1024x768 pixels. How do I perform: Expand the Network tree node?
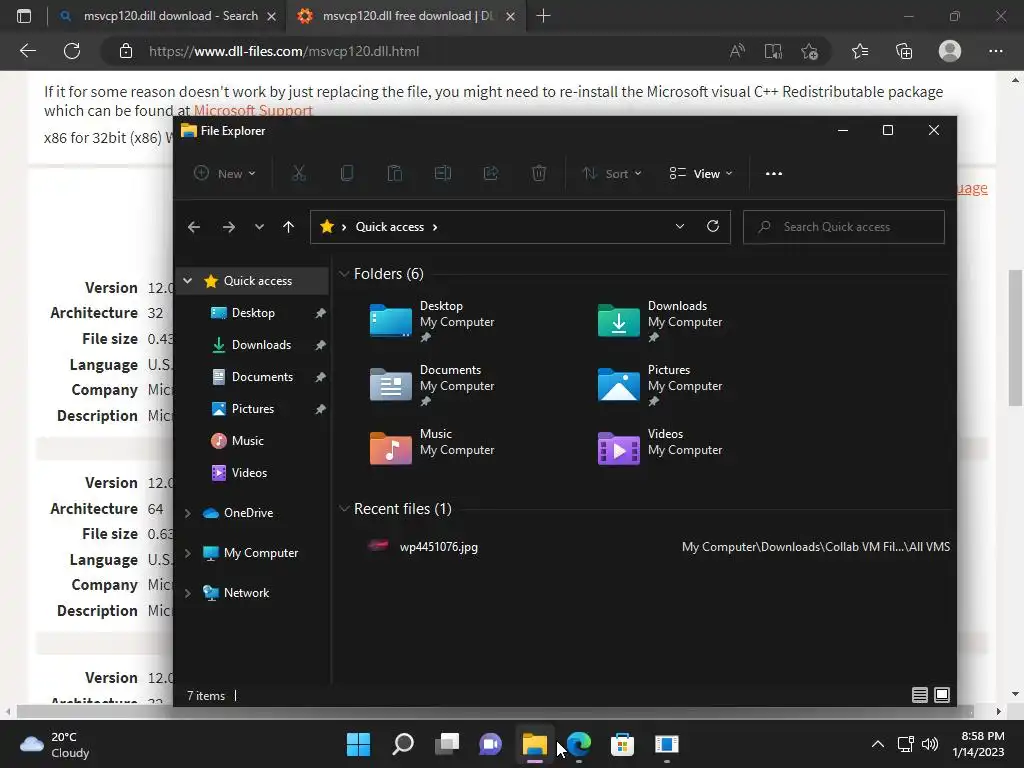point(187,593)
